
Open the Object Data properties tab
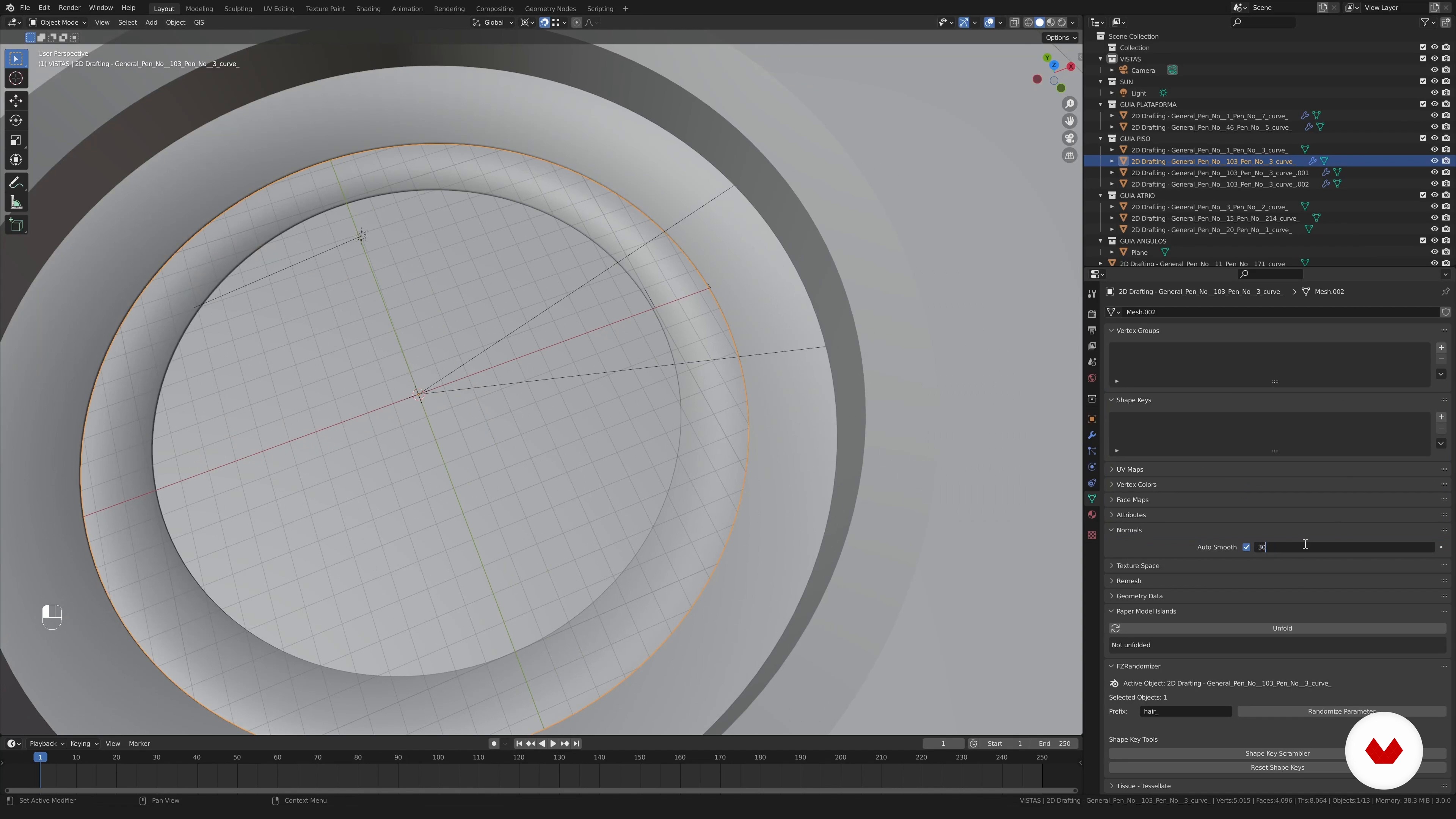click(1092, 499)
